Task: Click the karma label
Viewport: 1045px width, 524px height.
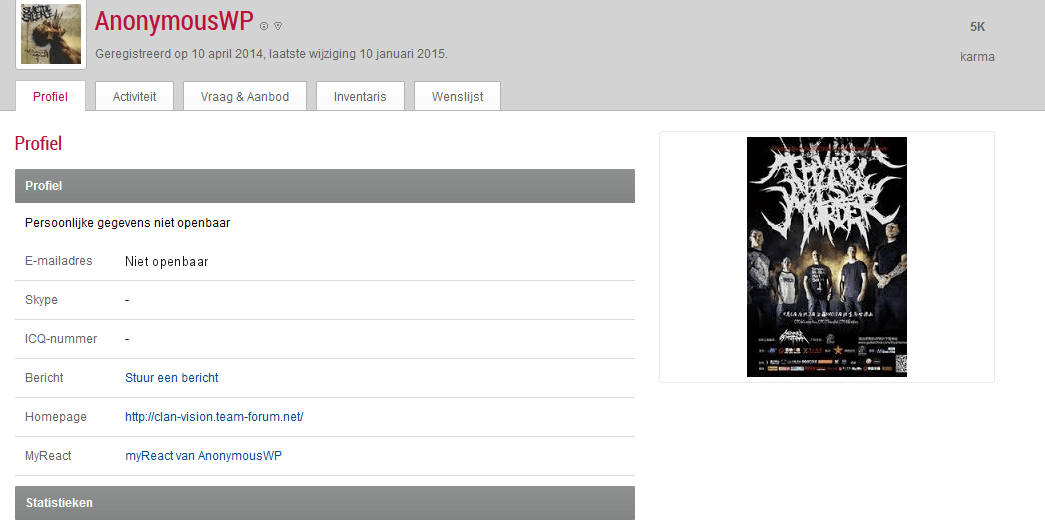Action: (977, 57)
